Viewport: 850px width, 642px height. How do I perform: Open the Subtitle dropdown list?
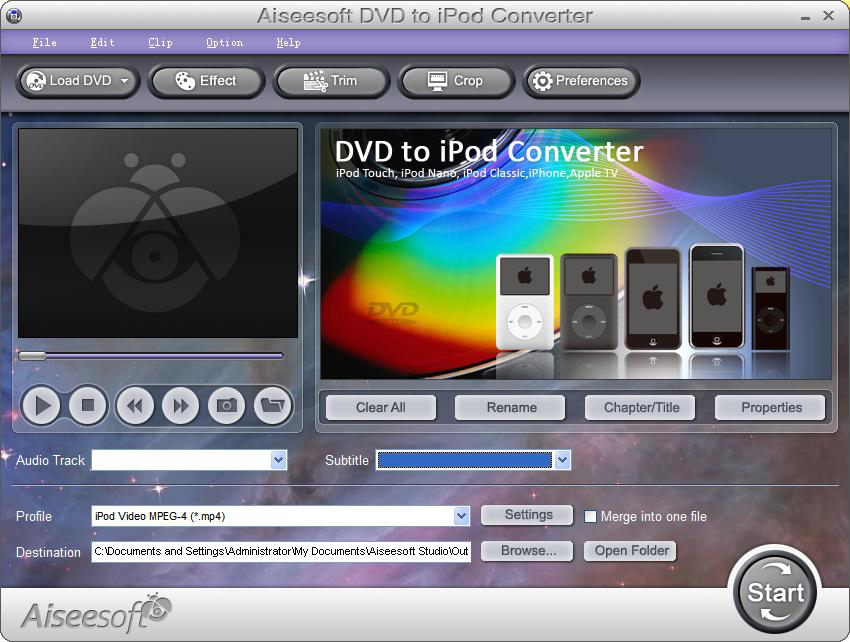coord(562,460)
